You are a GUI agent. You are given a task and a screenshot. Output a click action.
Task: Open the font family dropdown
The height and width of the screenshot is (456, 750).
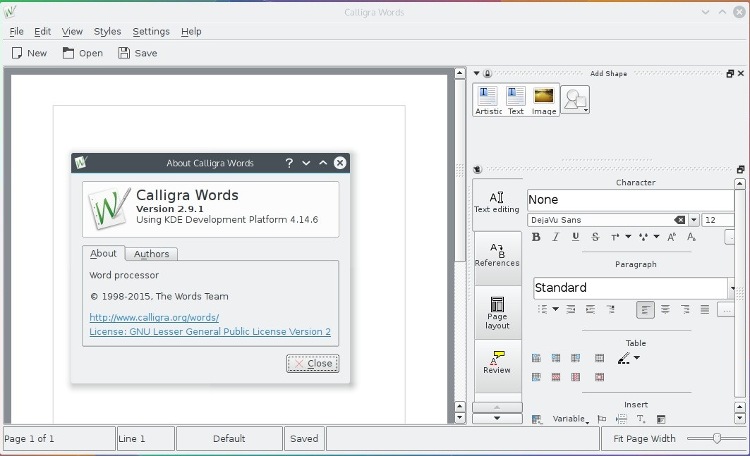(x=694, y=220)
